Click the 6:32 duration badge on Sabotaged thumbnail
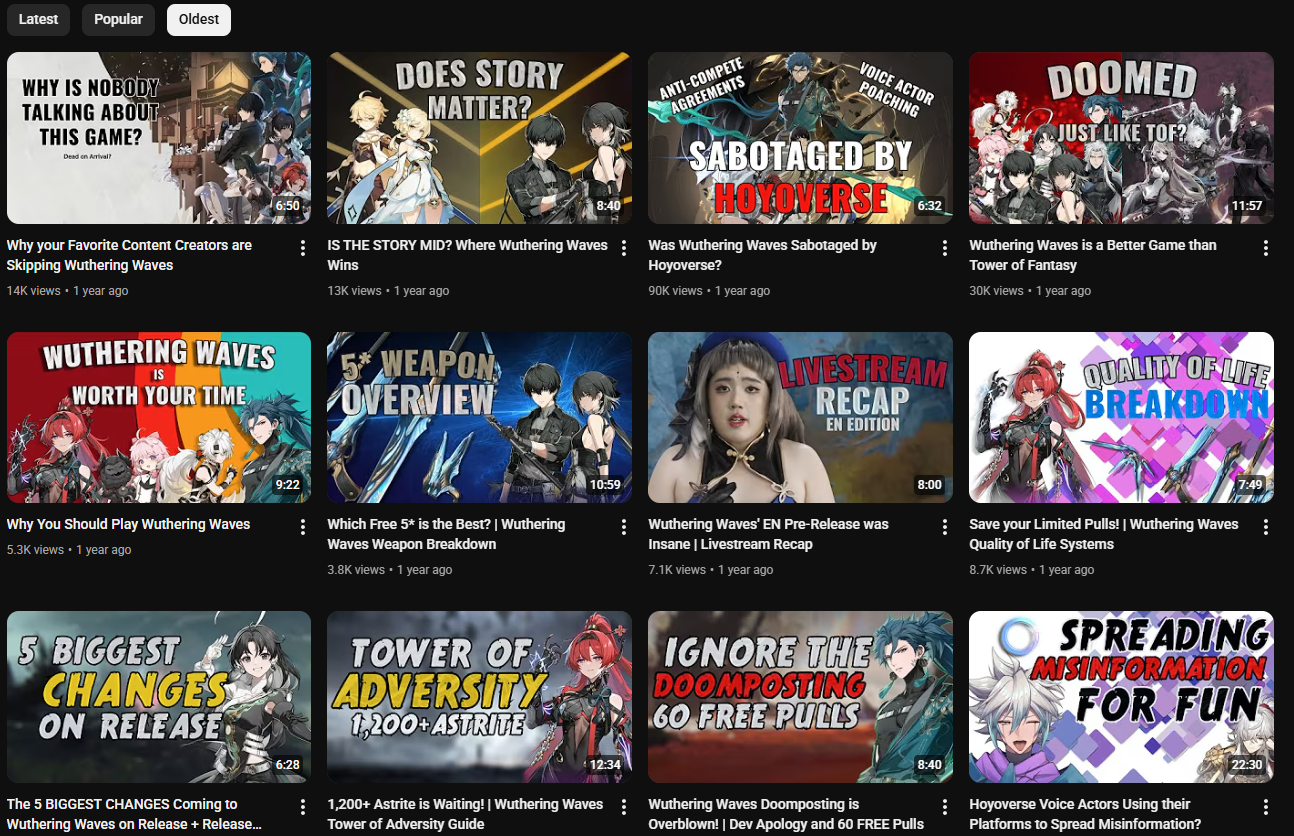 click(x=930, y=206)
